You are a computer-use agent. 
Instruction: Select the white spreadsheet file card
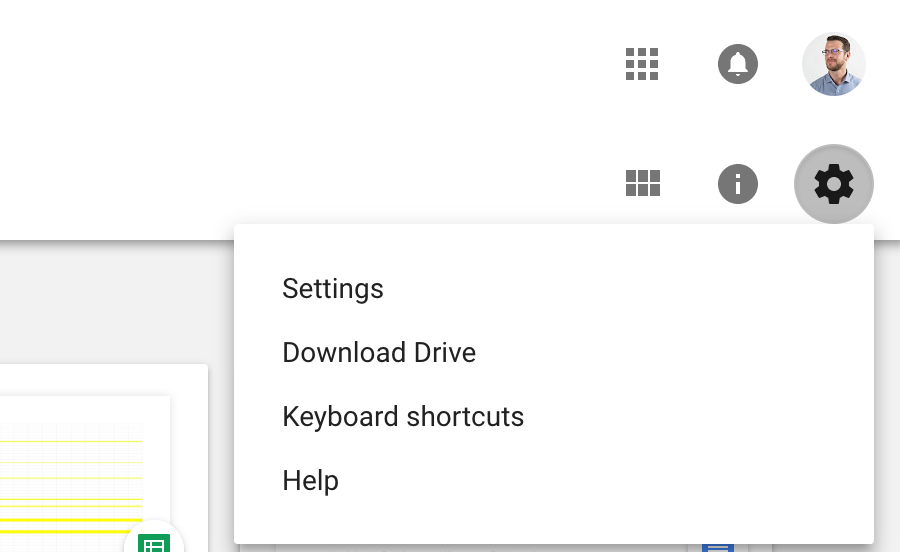click(x=103, y=458)
